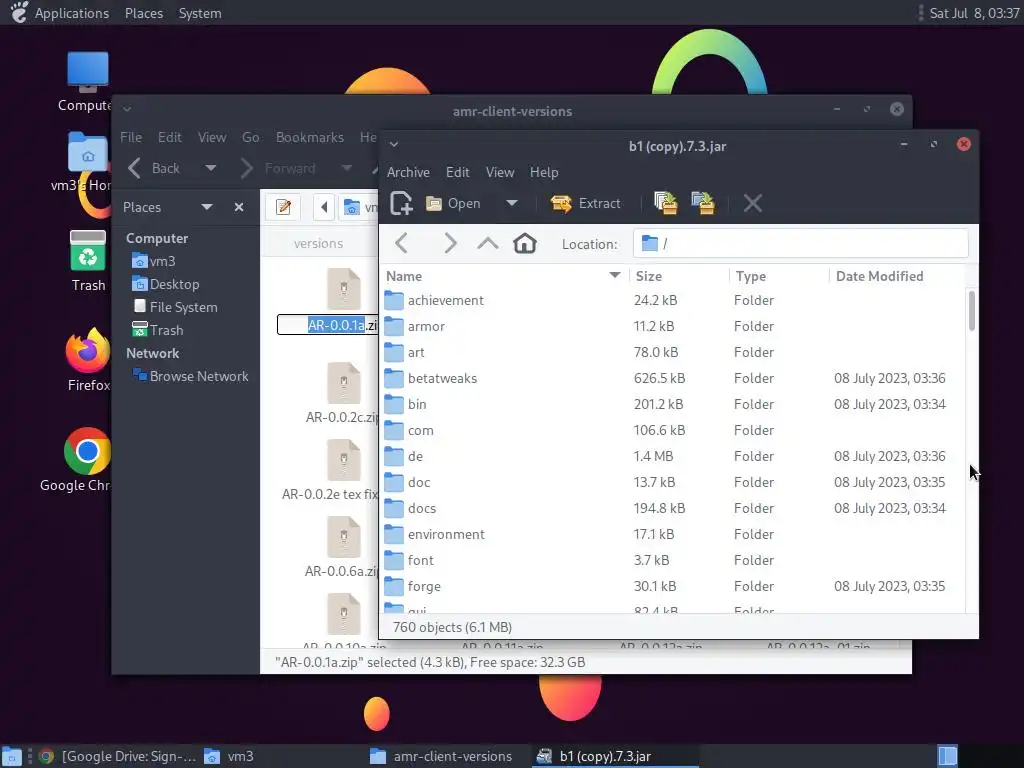Create new archive icon in toolbar
This screenshot has width=1024, height=768.
[401, 203]
